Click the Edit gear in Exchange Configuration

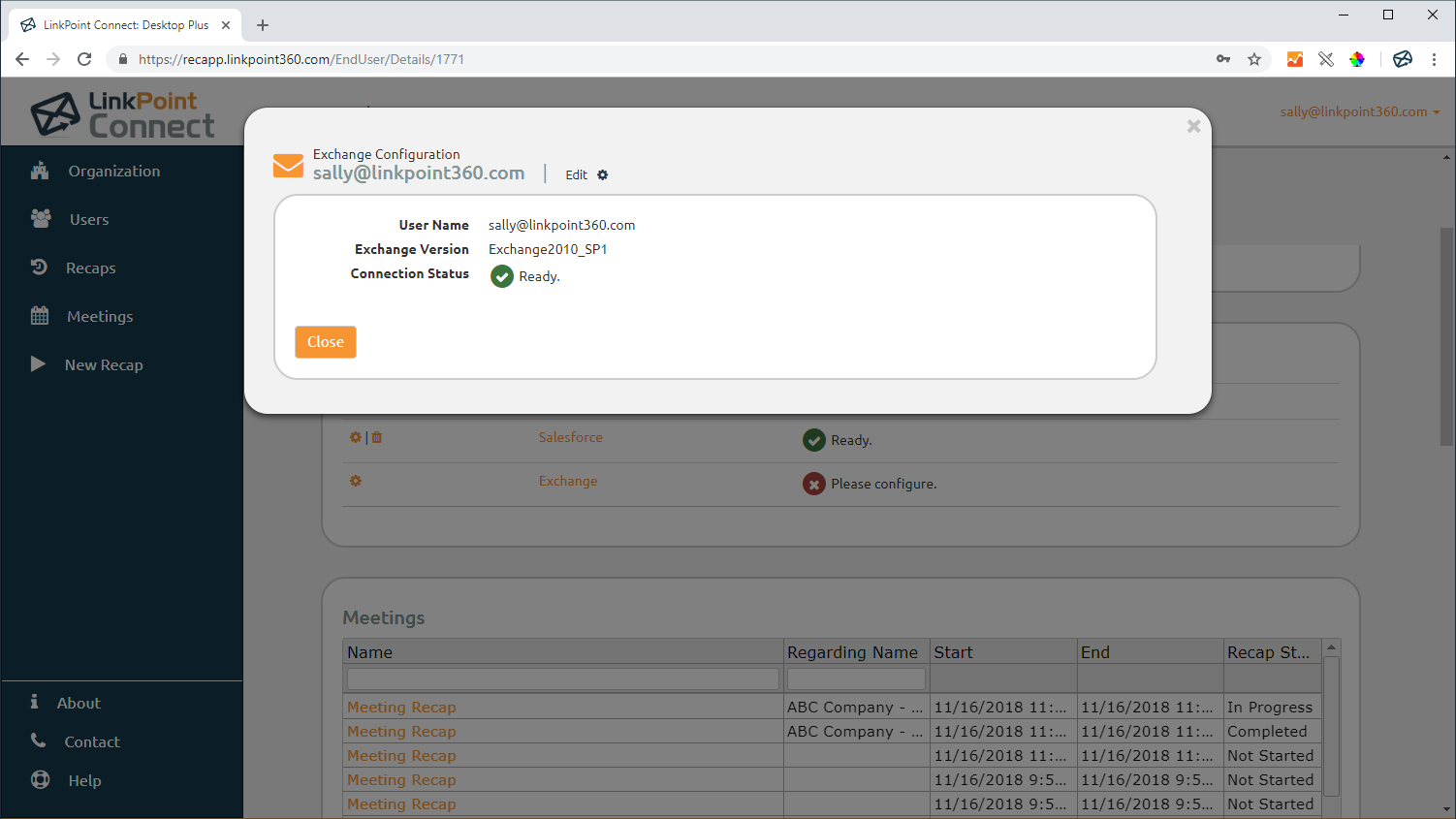coord(602,175)
